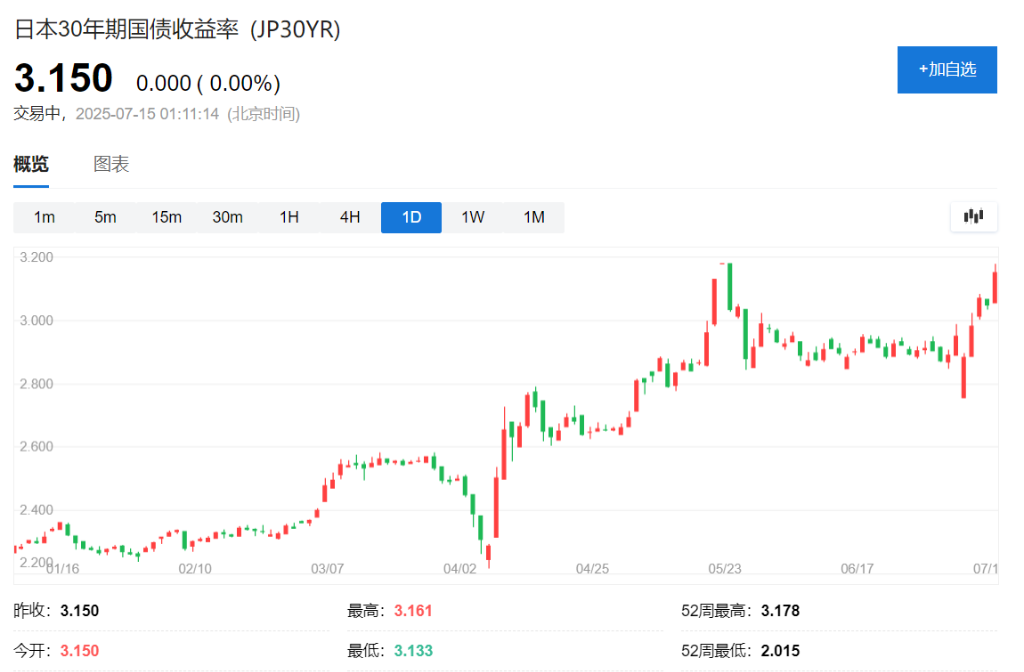This screenshot has height=672, width=1024.
Task: Switch to the 概览 tab
Action: tap(32, 164)
